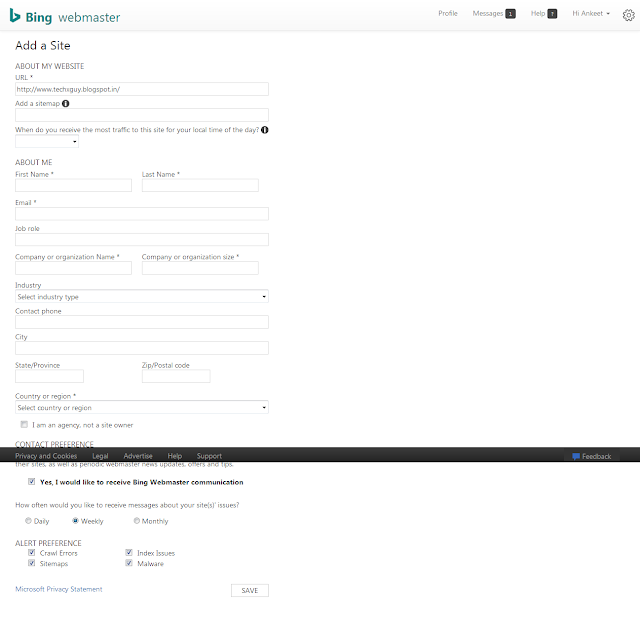Open the Messages menu item

[488, 13]
